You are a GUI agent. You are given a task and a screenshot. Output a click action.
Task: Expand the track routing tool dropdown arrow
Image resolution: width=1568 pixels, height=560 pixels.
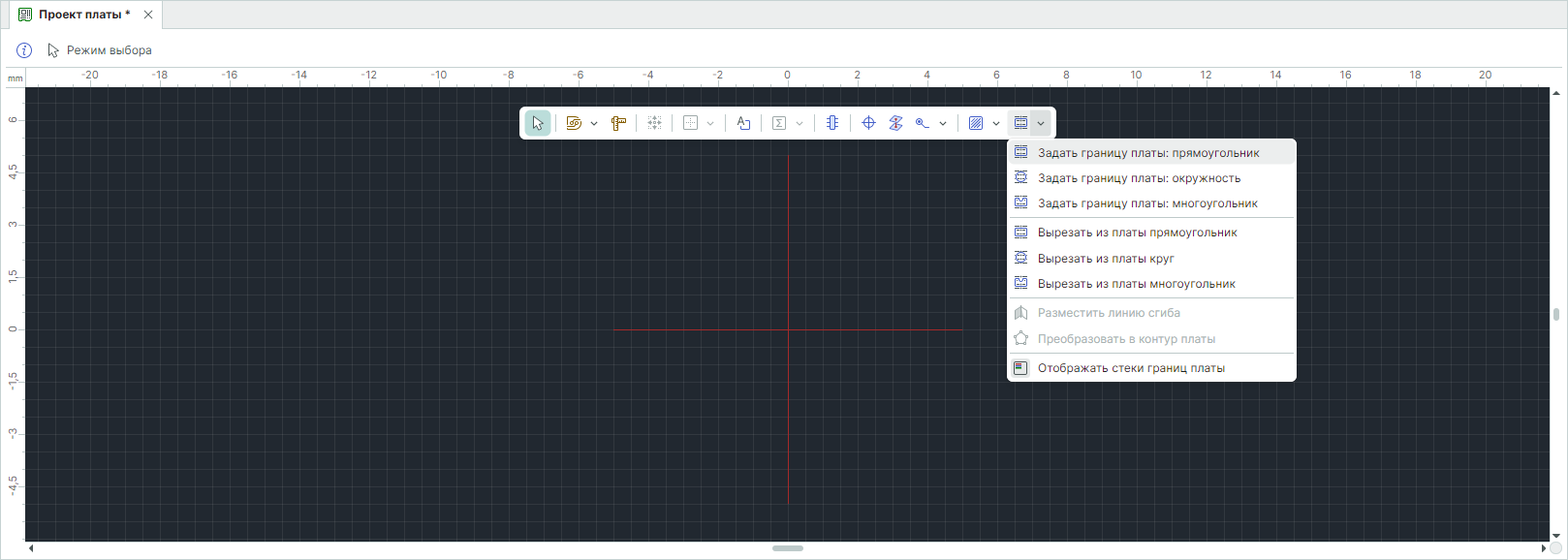(x=594, y=124)
